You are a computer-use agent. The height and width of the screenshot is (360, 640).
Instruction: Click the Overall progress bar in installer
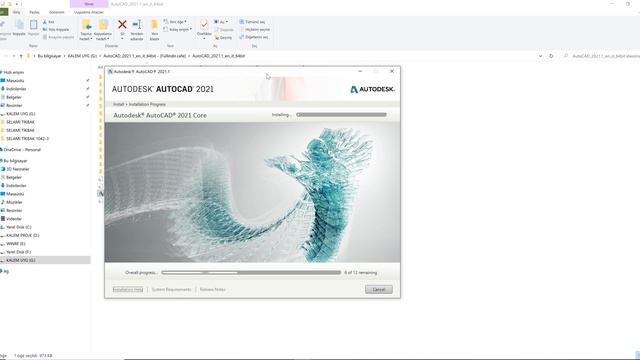click(251, 272)
